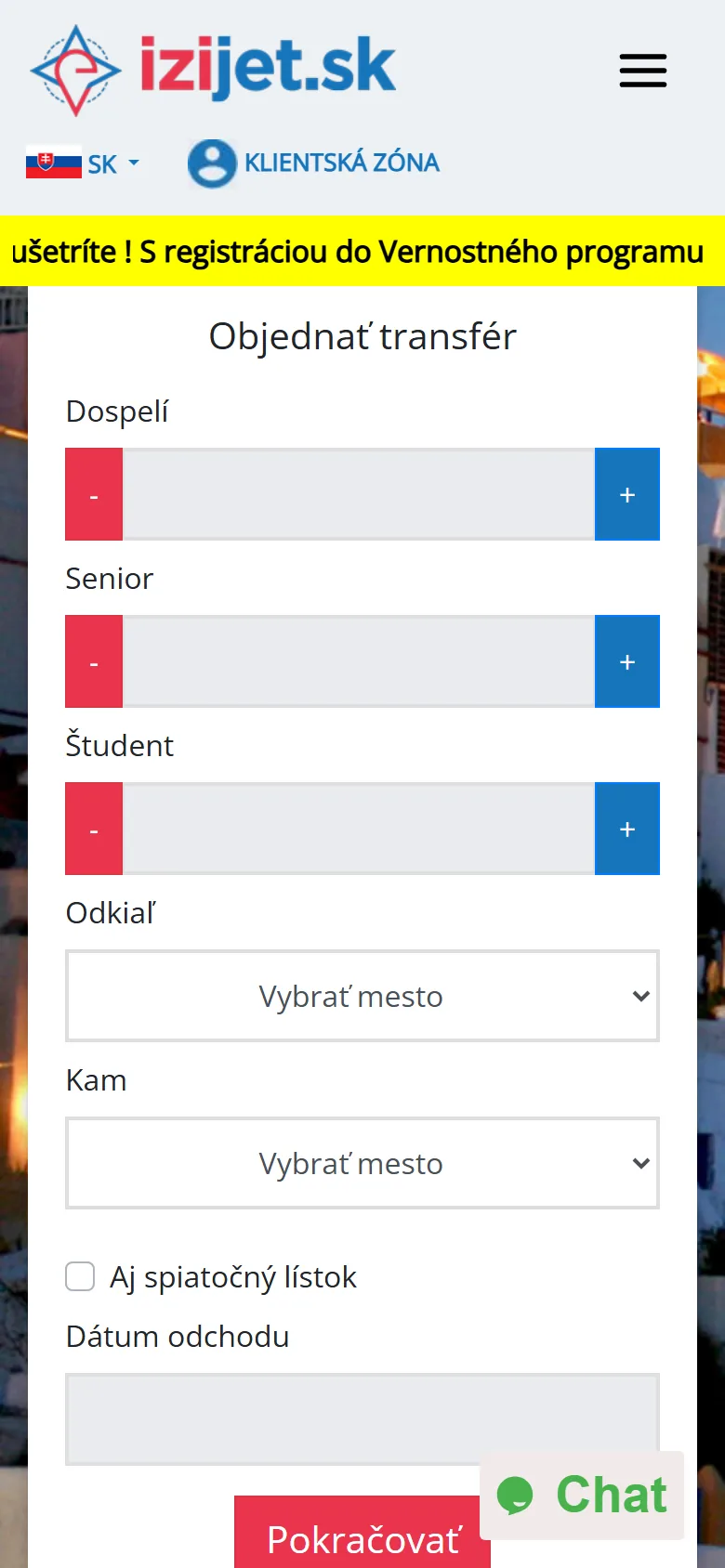This screenshot has height=1568, width=725.
Task: Increase Dospelí count with plus button
Action: pyautogui.click(x=627, y=494)
